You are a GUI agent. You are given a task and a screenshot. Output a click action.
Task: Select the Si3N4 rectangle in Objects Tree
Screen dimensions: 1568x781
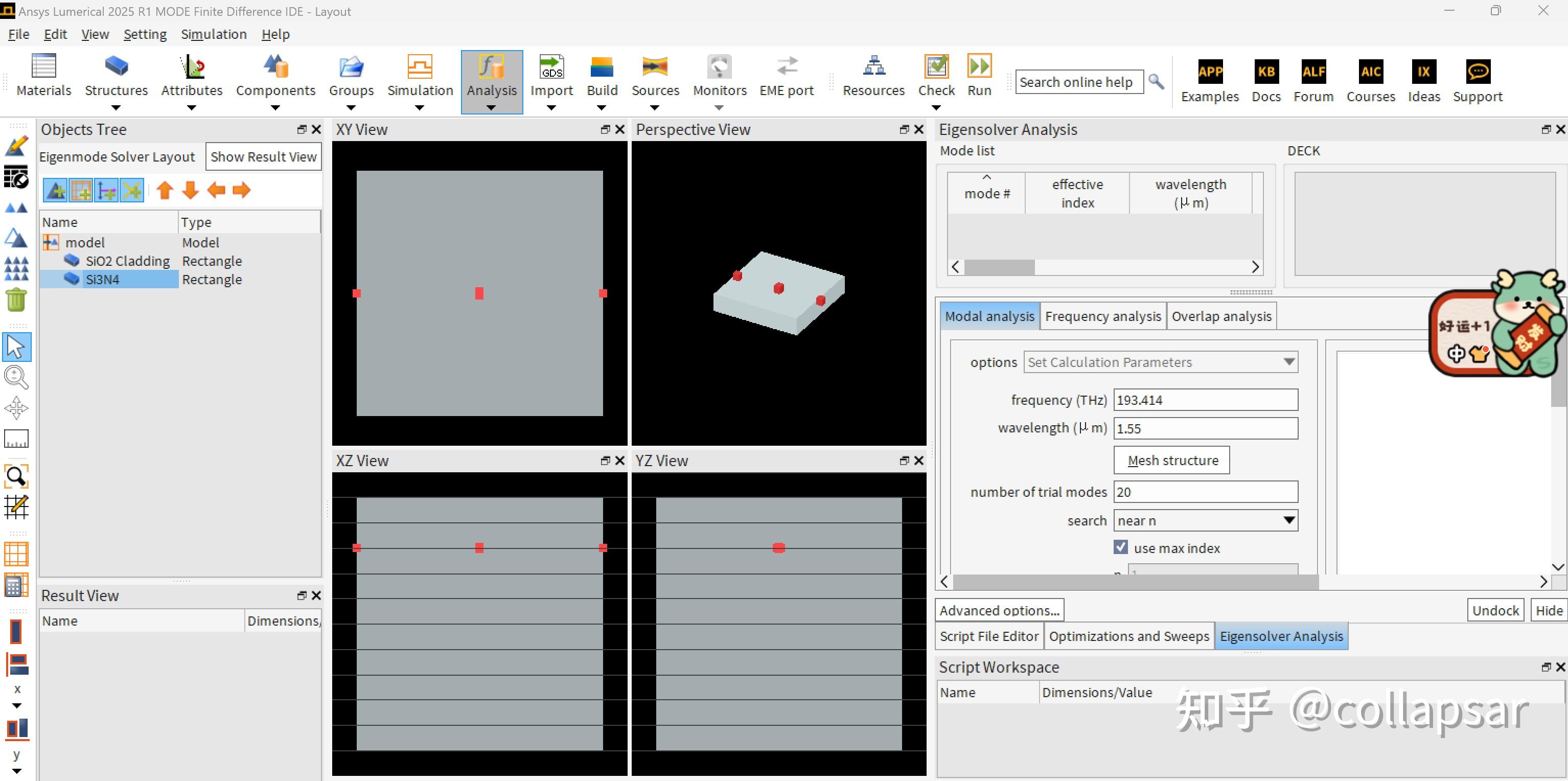[x=102, y=280]
